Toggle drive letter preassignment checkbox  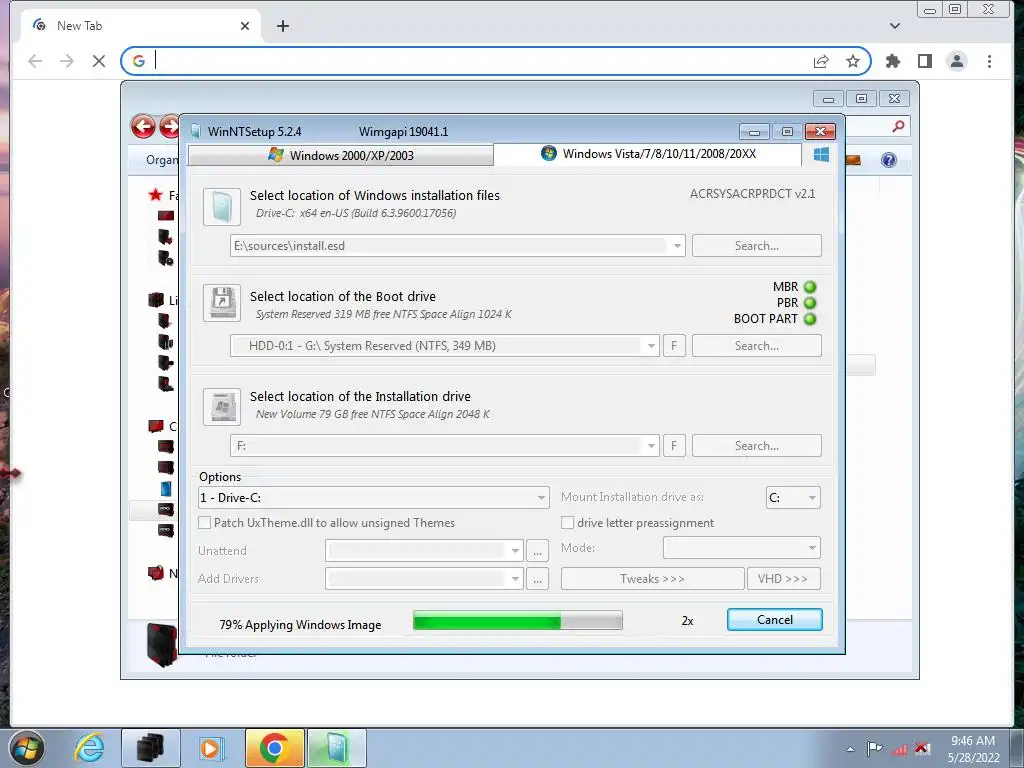tap(568, 522)
